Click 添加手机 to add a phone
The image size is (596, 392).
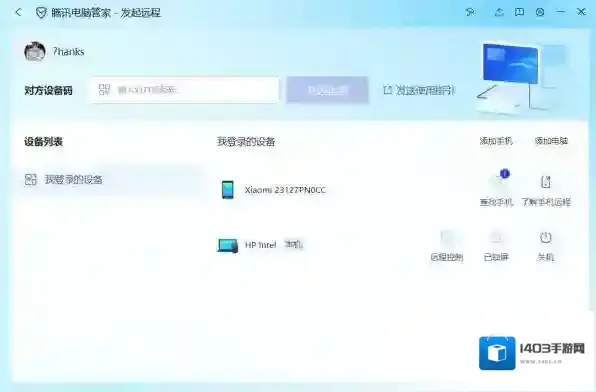[x=496, y=141]
